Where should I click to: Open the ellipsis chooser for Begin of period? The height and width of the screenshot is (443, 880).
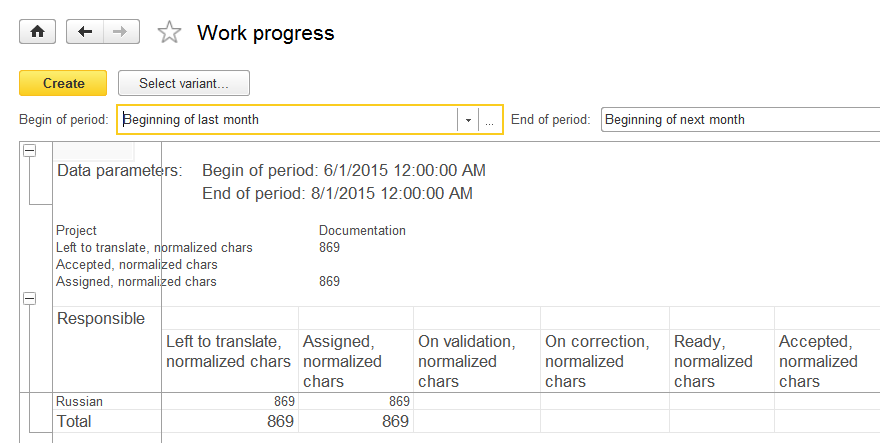(489, 120)
